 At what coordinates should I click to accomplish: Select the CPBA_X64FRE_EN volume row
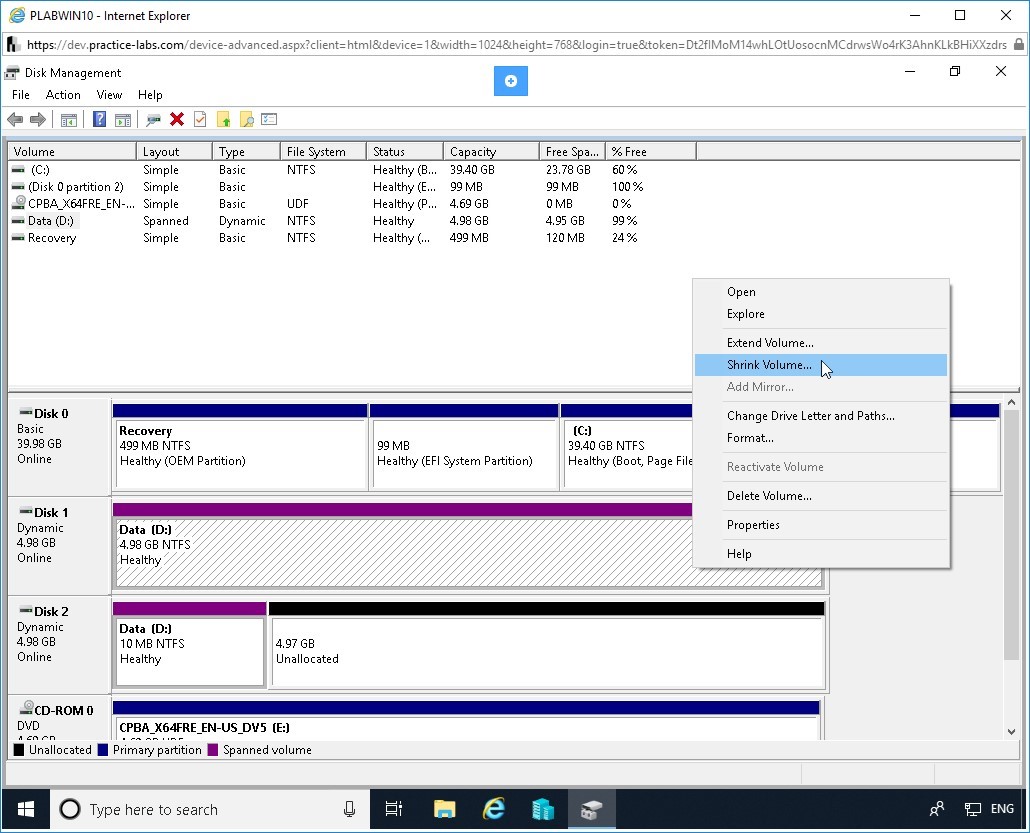[x=353, y=204]
